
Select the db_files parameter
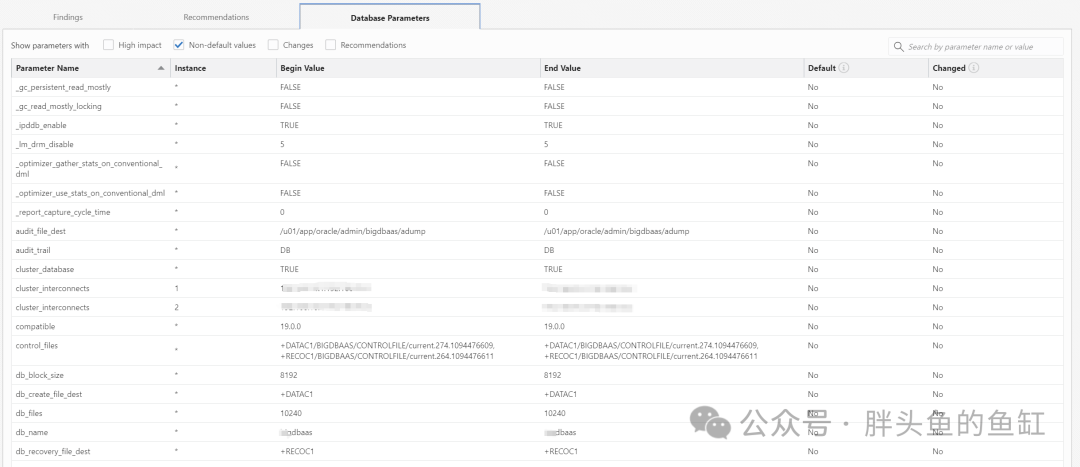(x=29, y=413)
